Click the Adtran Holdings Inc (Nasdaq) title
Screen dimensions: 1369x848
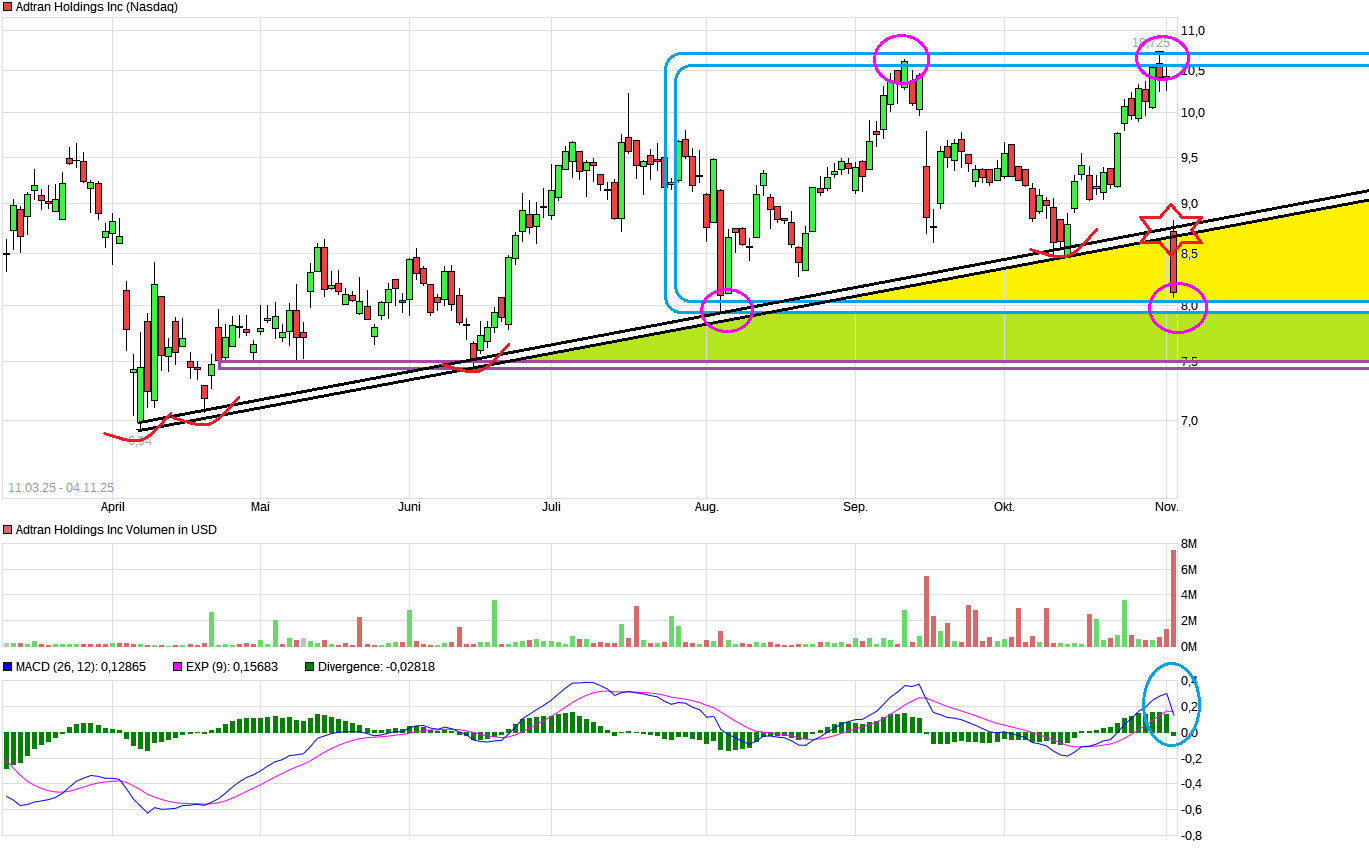[95, 7]
